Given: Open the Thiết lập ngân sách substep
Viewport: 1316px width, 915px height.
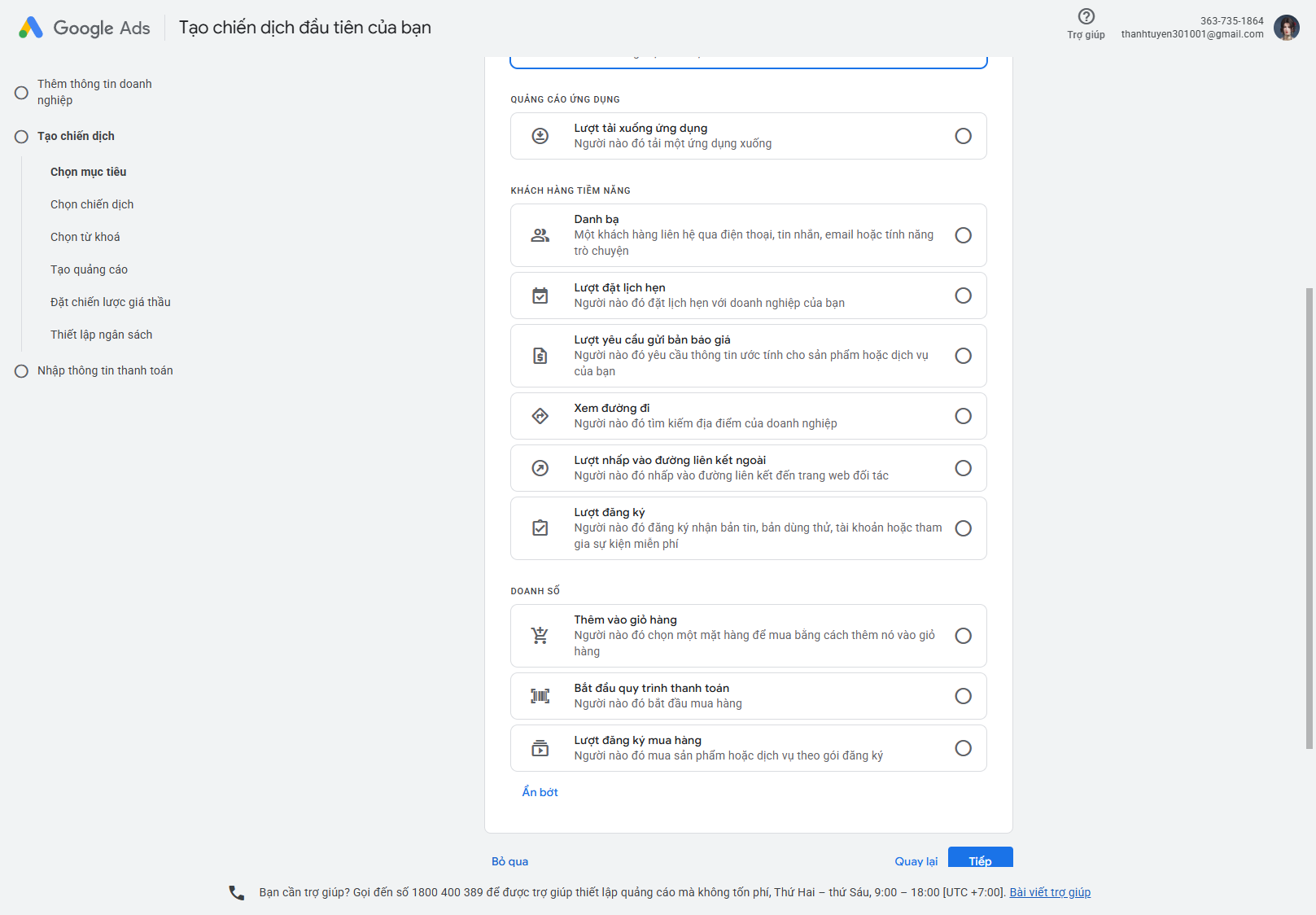Looking at the screenshot, I should click(101, 335).
